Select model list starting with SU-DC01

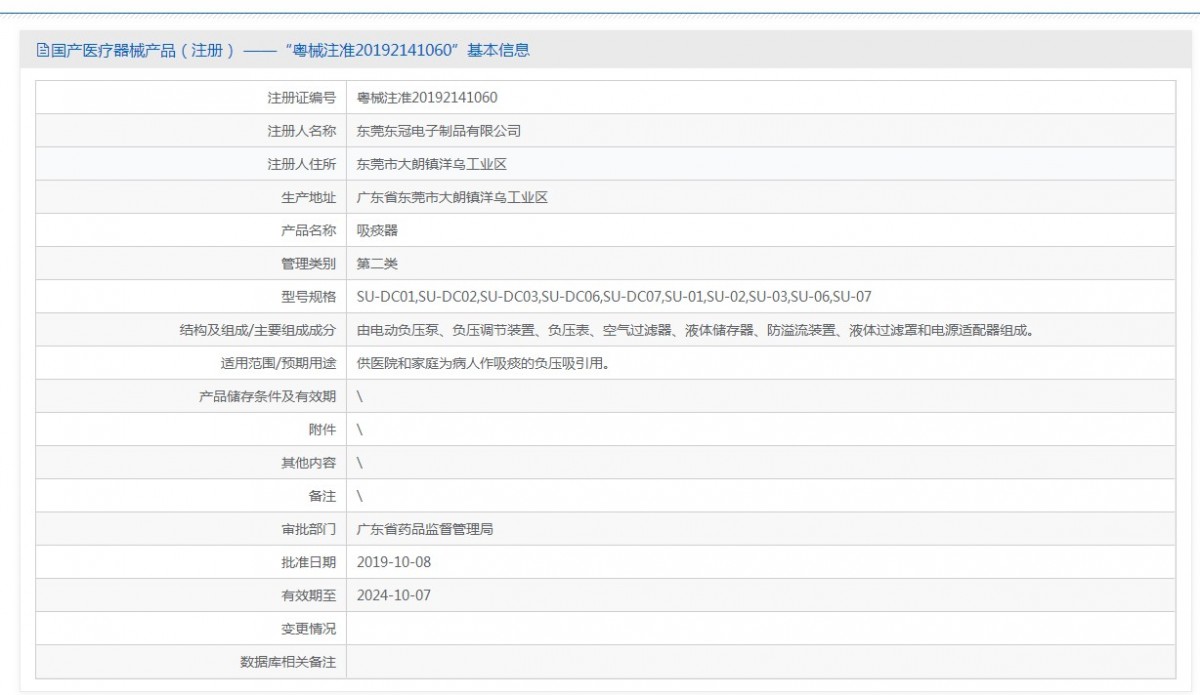[615, 296]
